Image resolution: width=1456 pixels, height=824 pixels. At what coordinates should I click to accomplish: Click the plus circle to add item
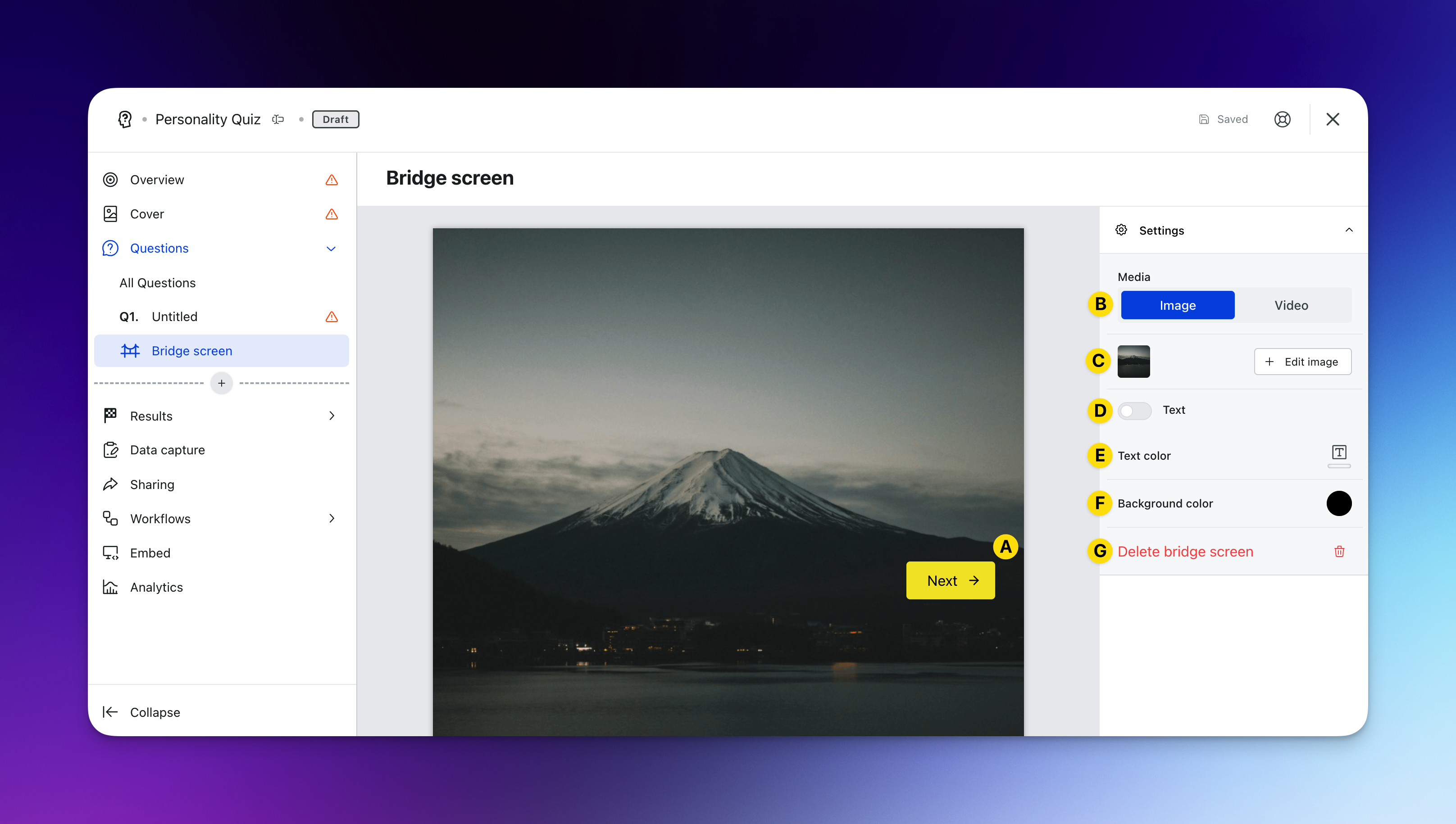pyautogui.click(x=221, y=383)
